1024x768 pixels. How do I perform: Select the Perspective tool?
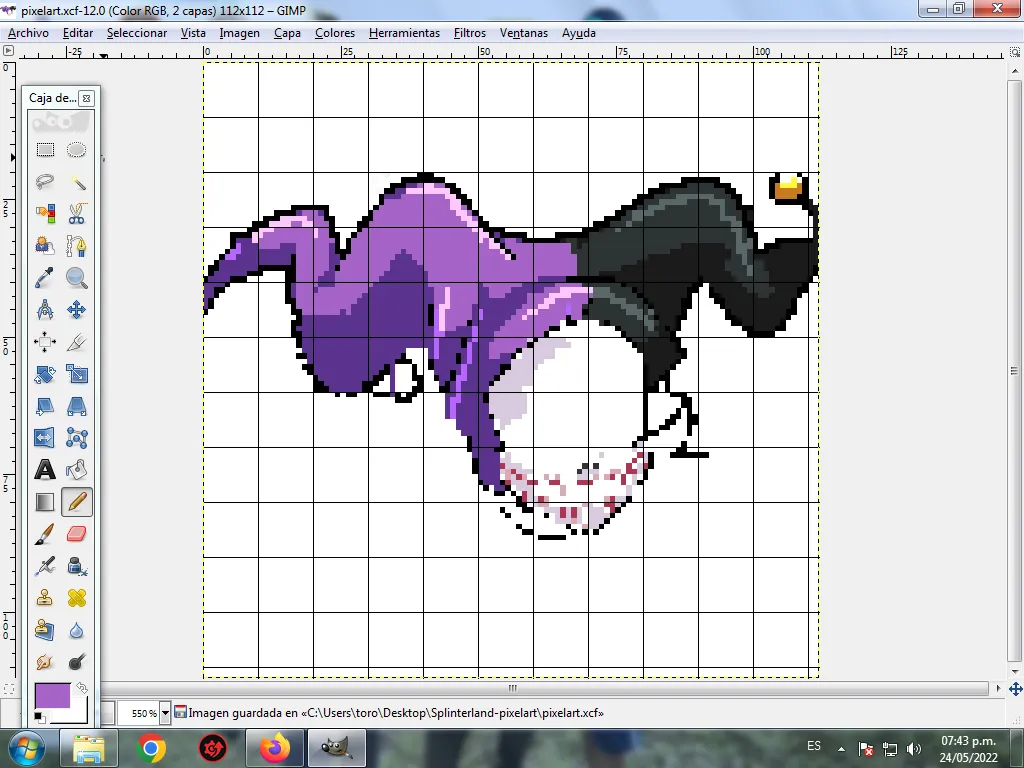coord(76,406)
